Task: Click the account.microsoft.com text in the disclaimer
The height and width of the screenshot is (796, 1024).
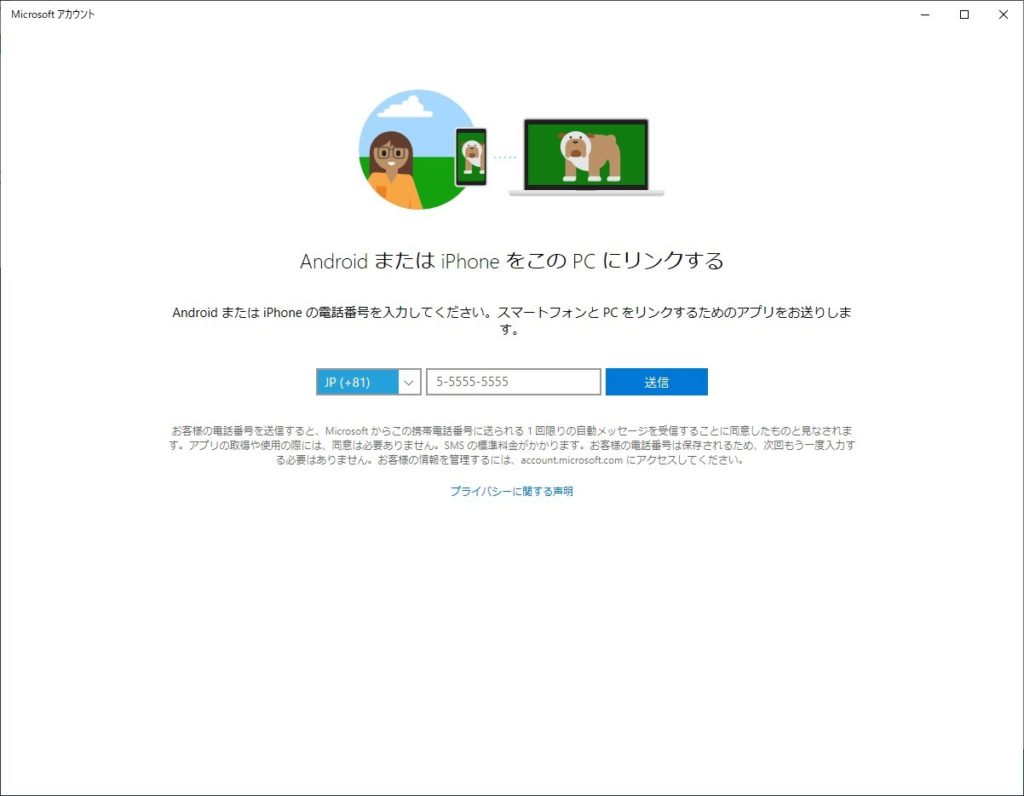Action: point(571,461)
